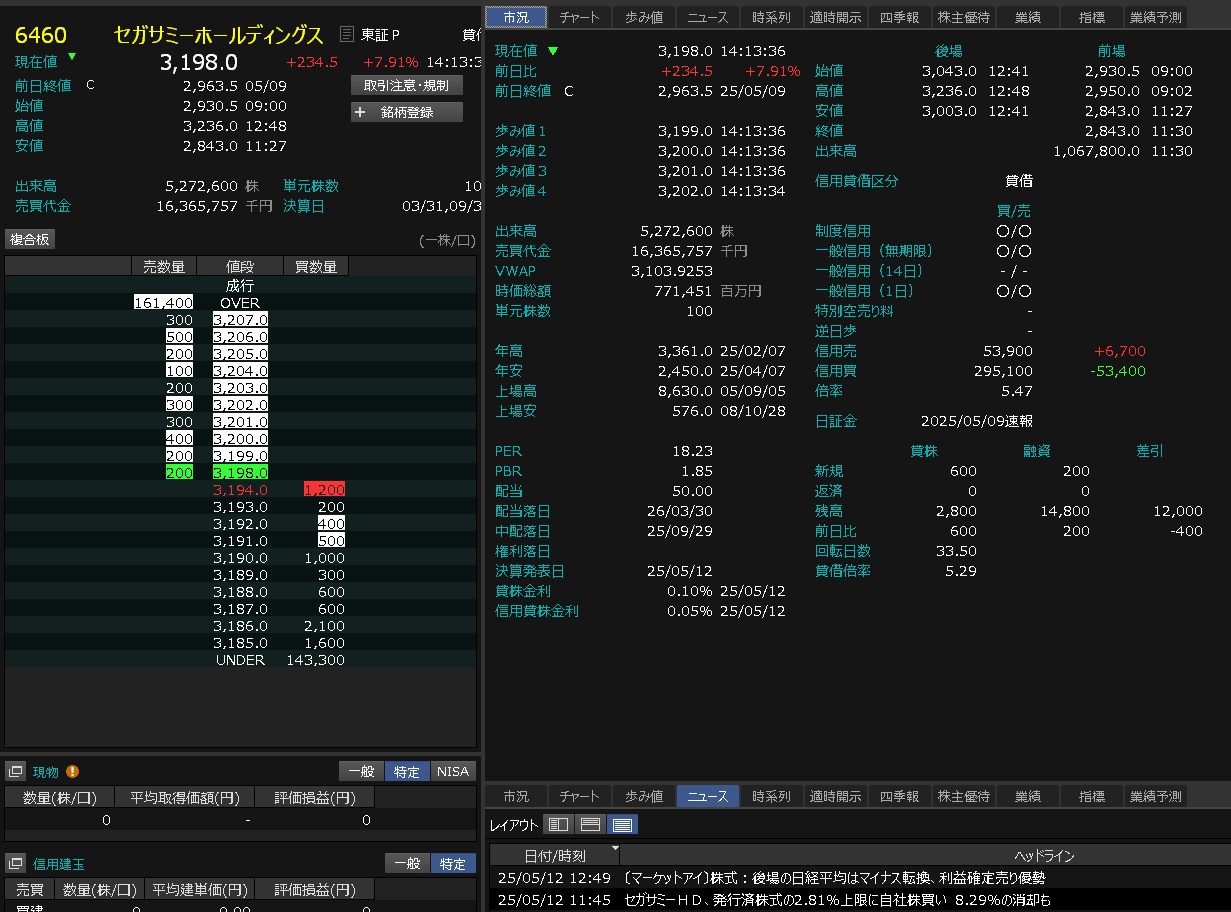Select the side-by-side split layout icon
This screenshot has width=1231, height=912.
559,824
